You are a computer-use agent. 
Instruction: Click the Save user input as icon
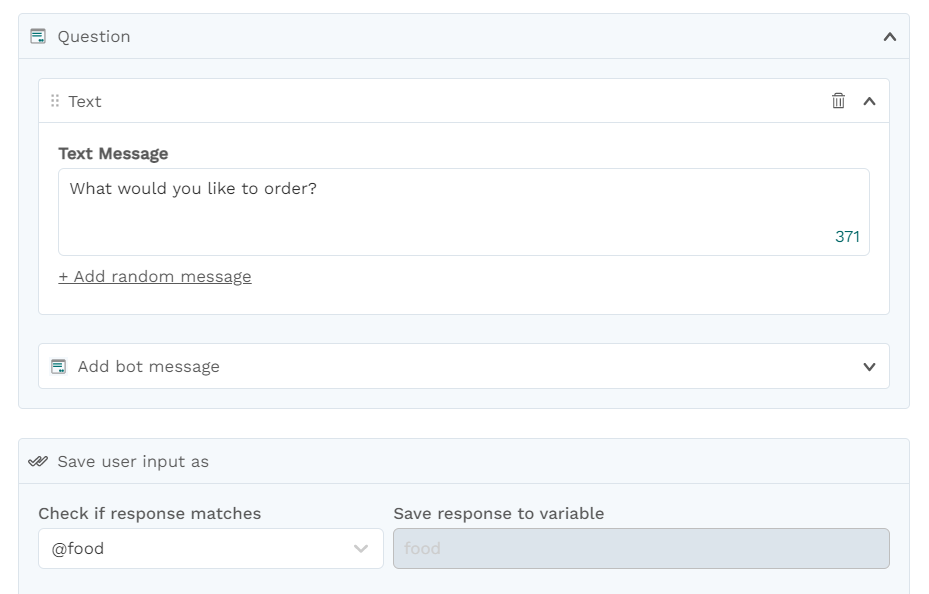click(x=38, y=461)
